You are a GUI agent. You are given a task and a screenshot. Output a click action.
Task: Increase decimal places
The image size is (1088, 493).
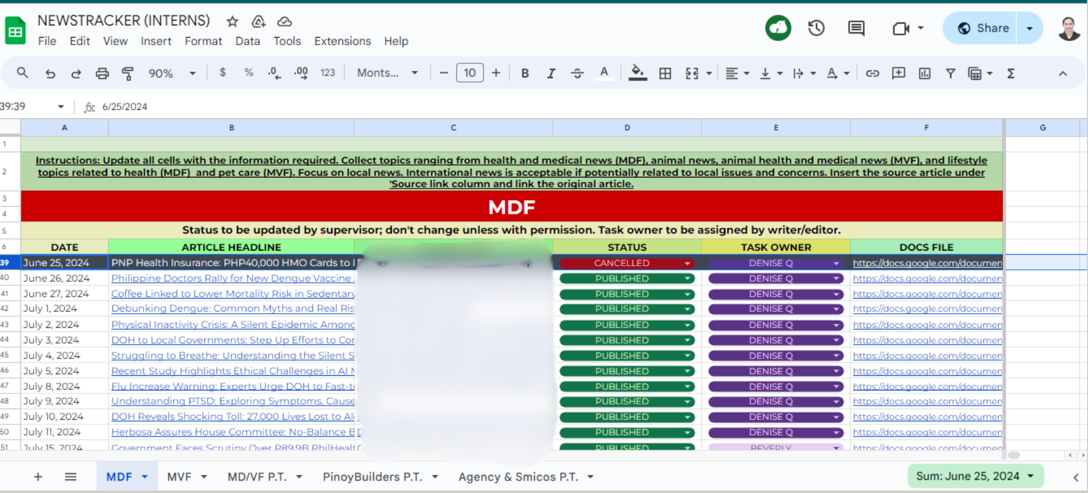pyautogui.click(x=301, y=72)
